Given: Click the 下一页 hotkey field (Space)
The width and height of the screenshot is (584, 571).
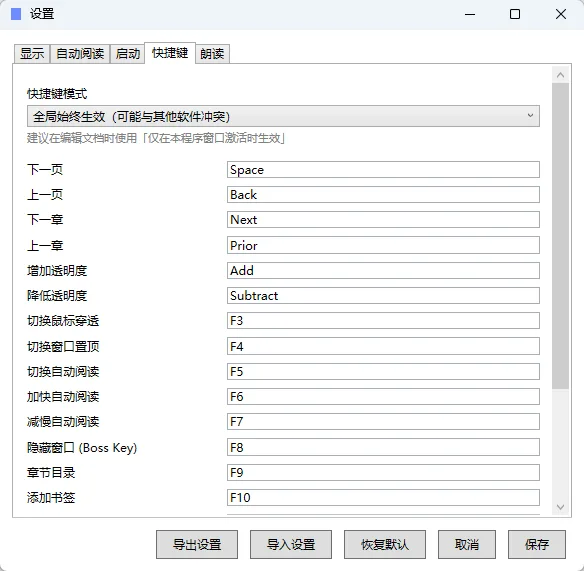Looking at the screenshot, I should point(383,170).
